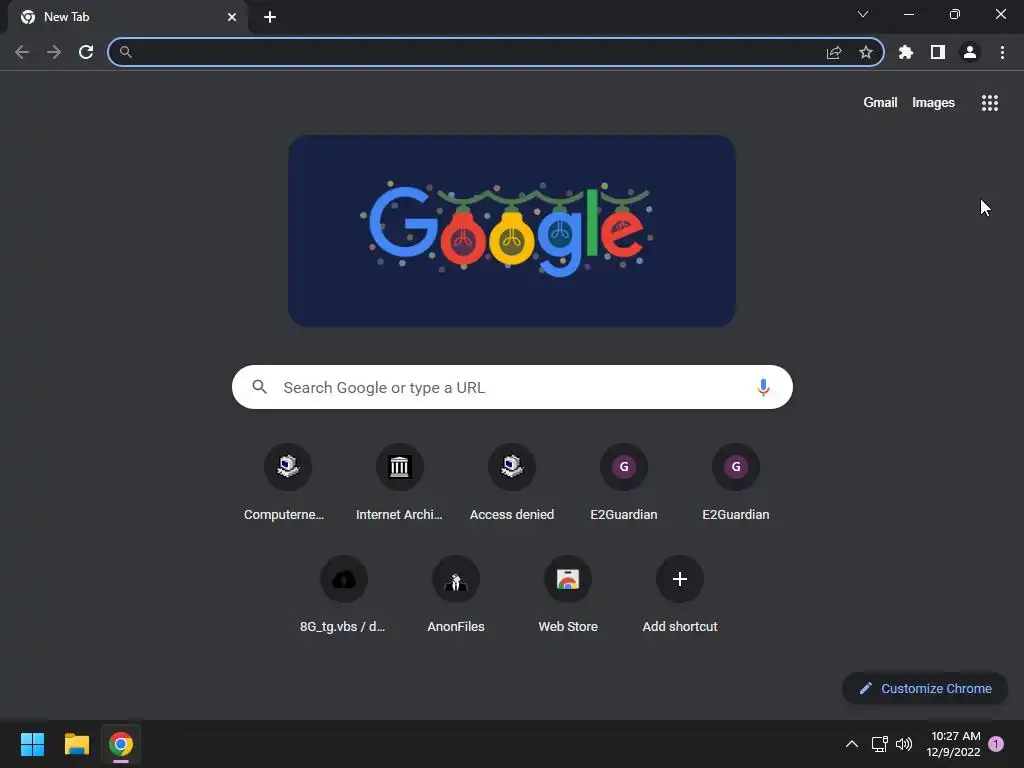Screen dimensions: 1024x768
Task: Click the Google holiday doodle
Action: pos(512,231)
